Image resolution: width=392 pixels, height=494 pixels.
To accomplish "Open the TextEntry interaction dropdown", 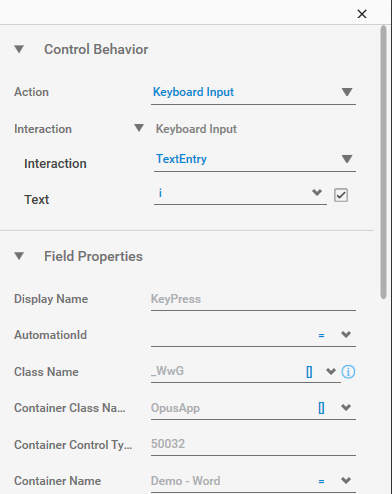I will pyautogui.click(x=255, y=159).
